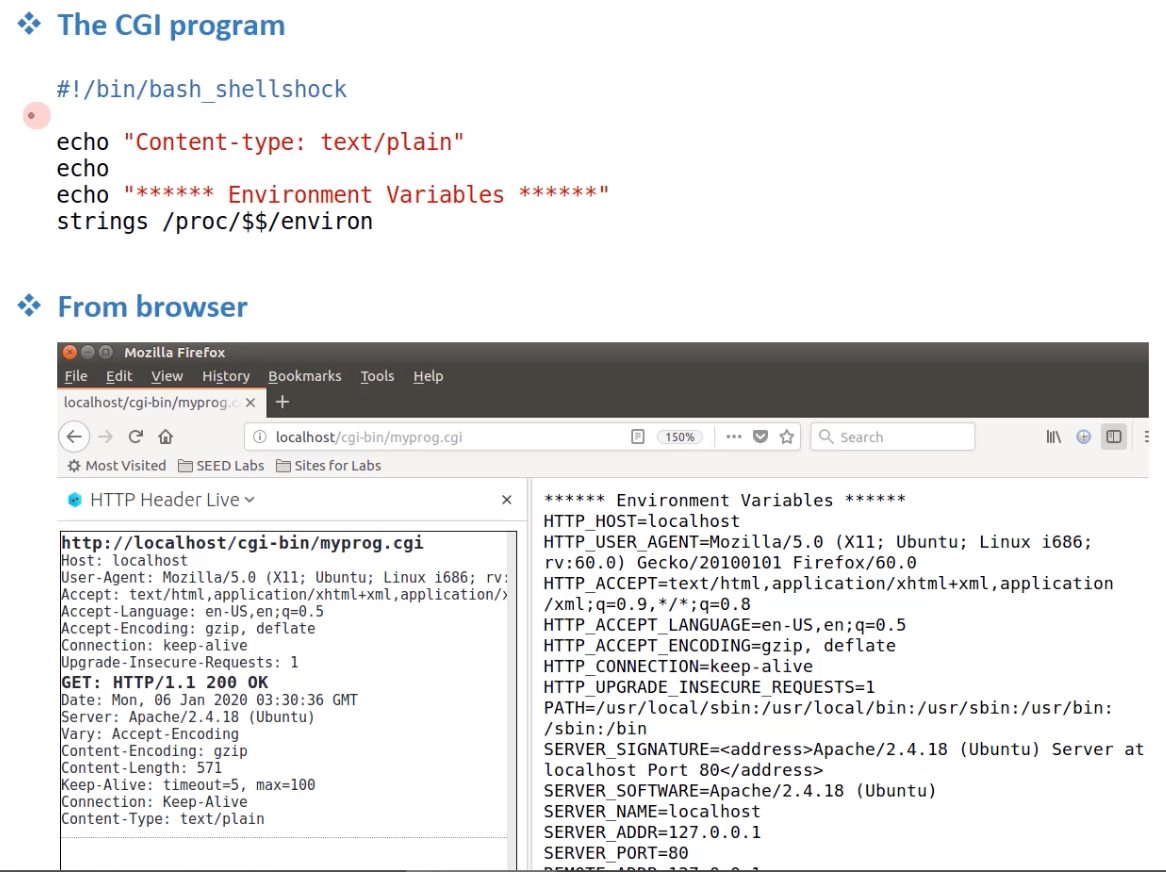Open the Bookmarks menu
The width and height of the screenshot is (1166, 872).
point(305,376)
